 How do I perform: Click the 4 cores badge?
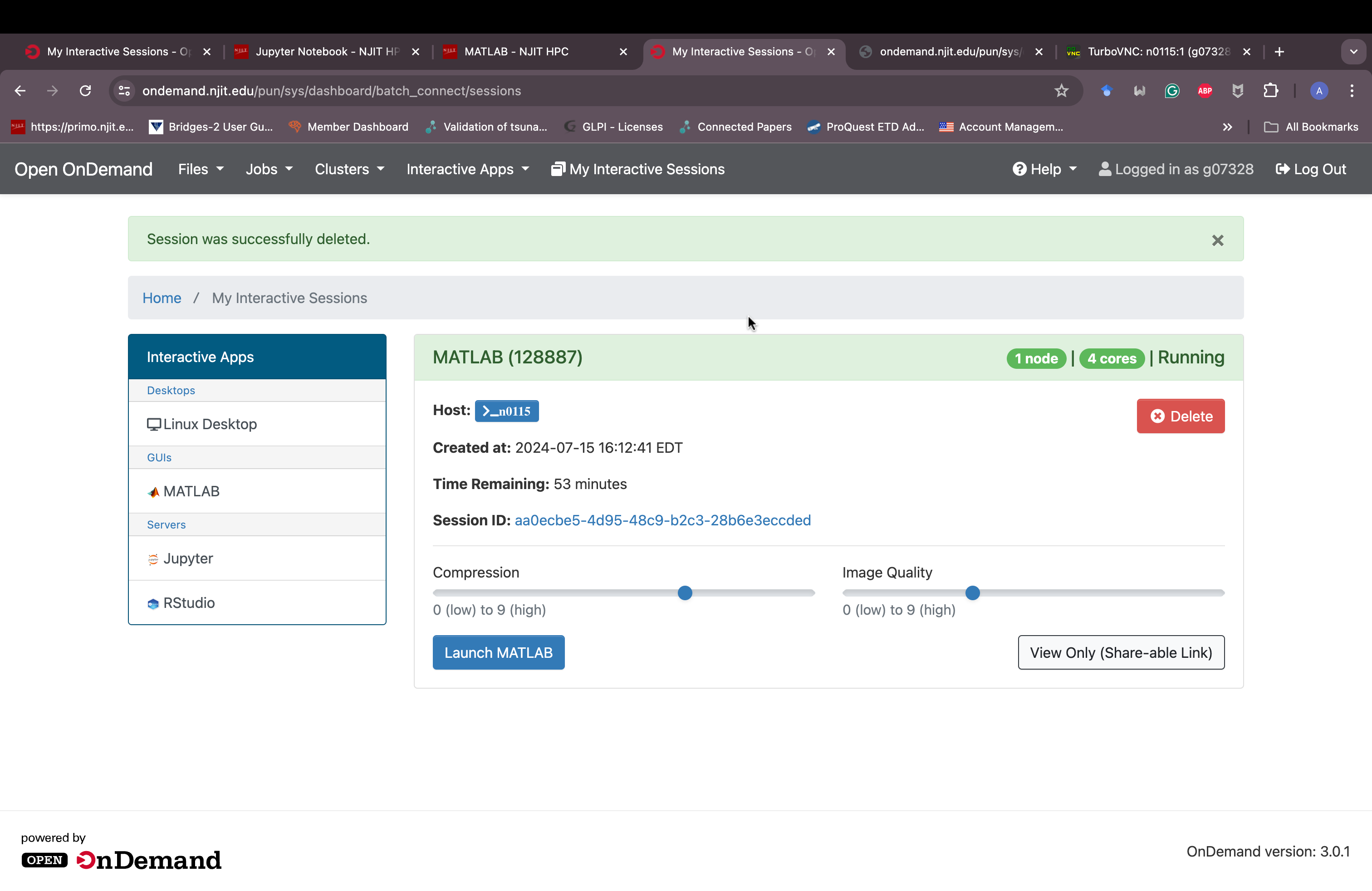coord(1112,358)
